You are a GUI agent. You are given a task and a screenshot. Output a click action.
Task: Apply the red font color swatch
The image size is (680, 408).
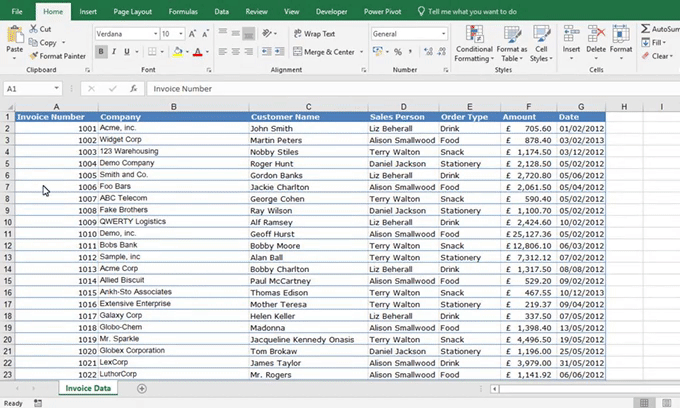click(x=197, y=52)
